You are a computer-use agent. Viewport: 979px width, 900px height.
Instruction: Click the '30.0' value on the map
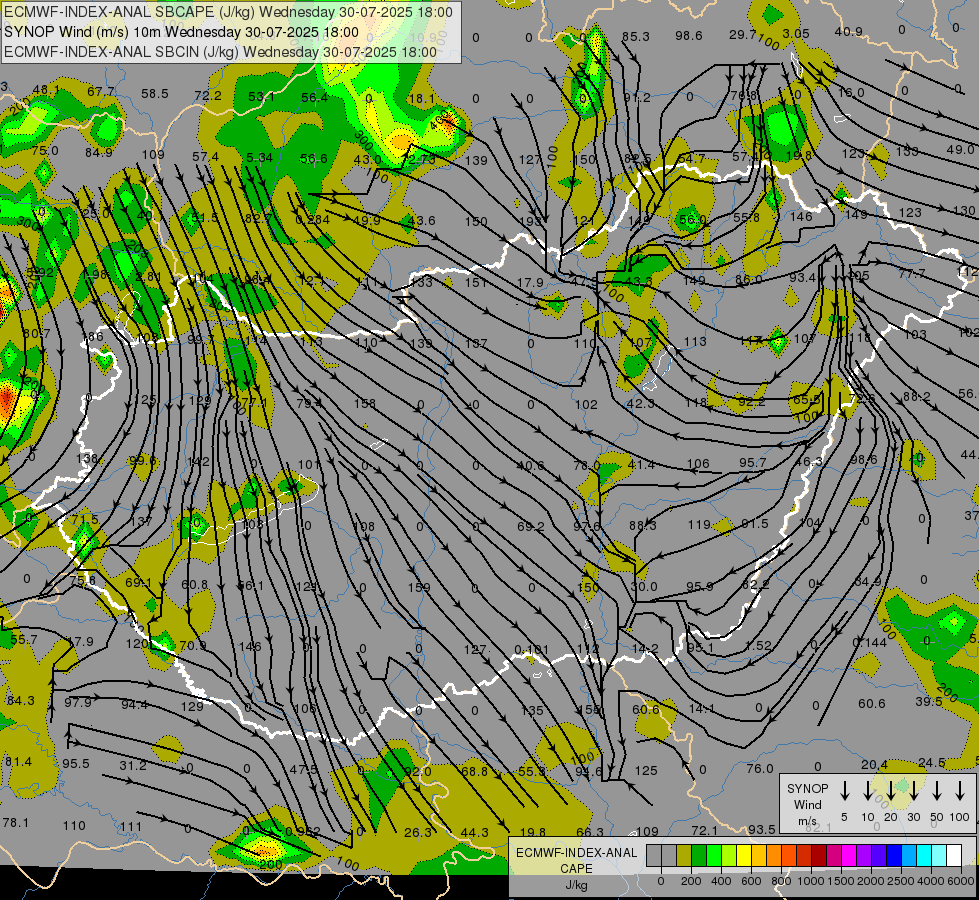(644, 586)
